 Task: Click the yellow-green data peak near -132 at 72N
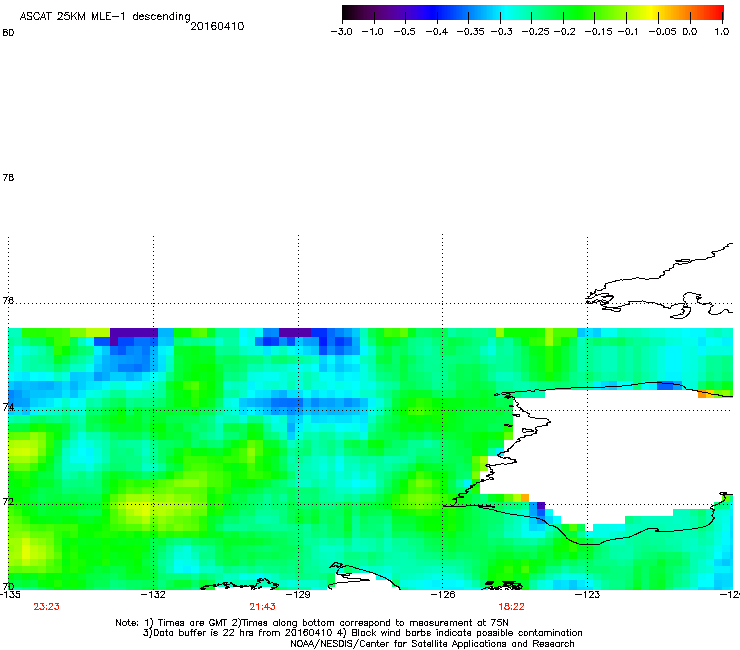pyautogui.click(x=144, y=510)
